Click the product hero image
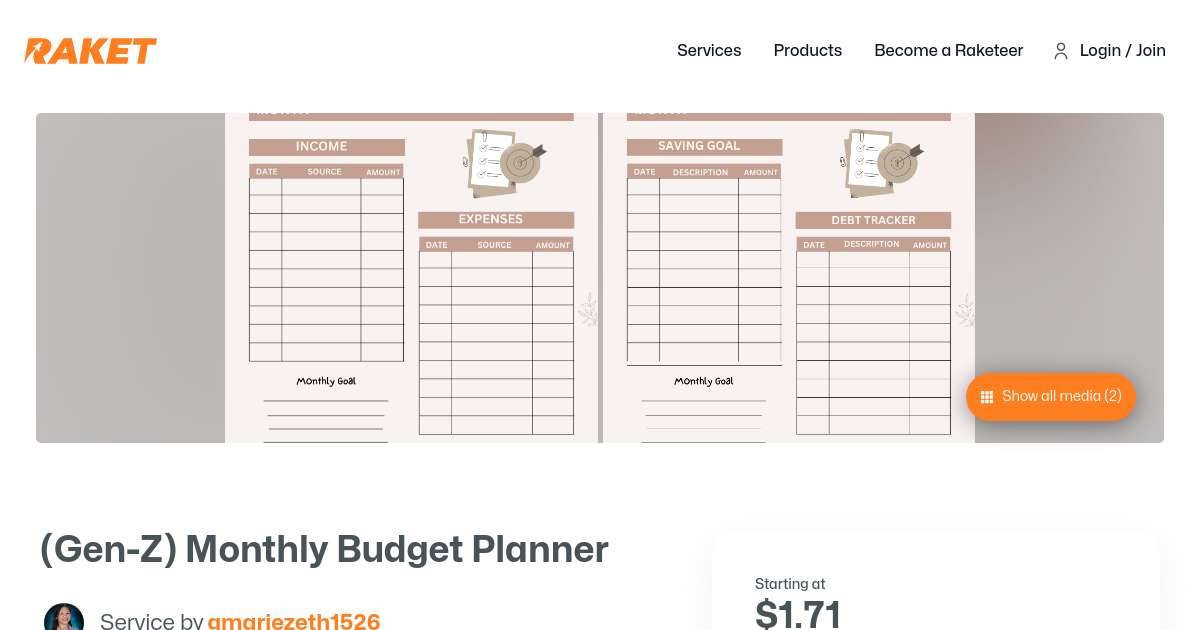 (600, 278)
